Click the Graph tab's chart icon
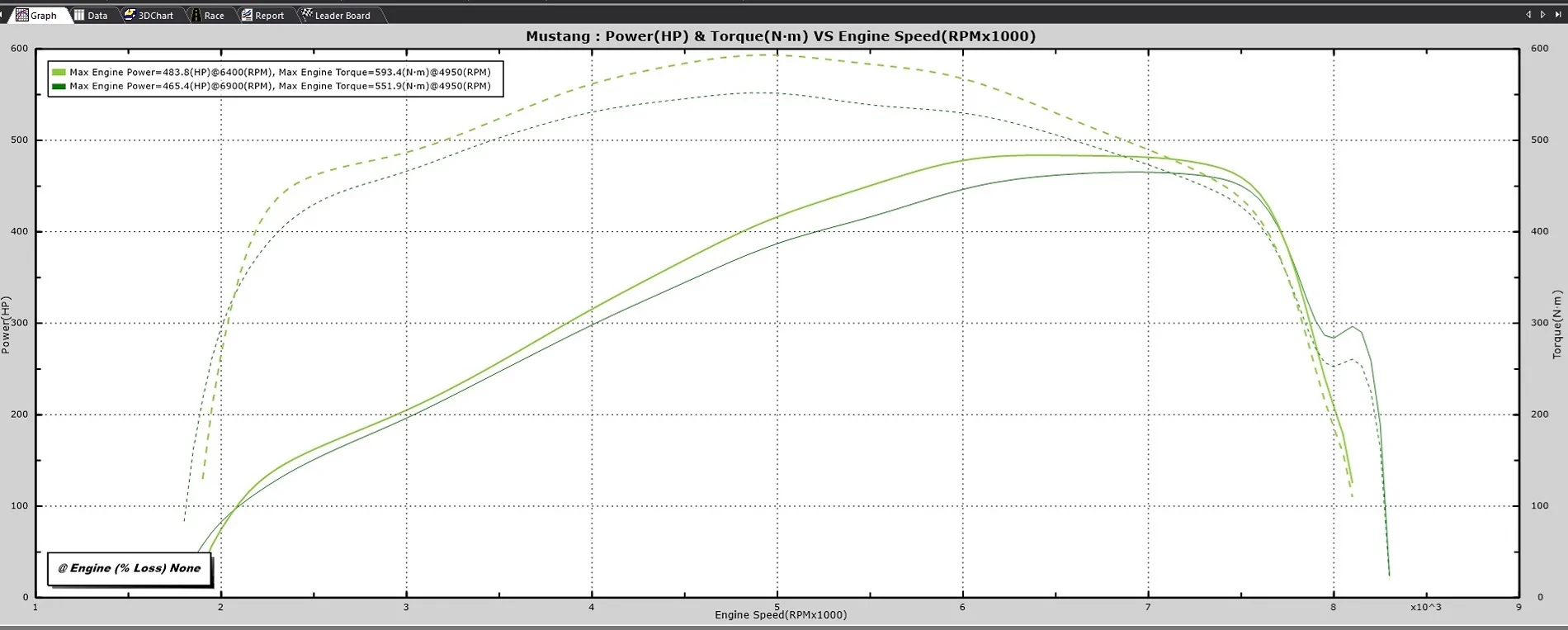The width and height of the screenshot is (1568, 630). tap(22, 15)
